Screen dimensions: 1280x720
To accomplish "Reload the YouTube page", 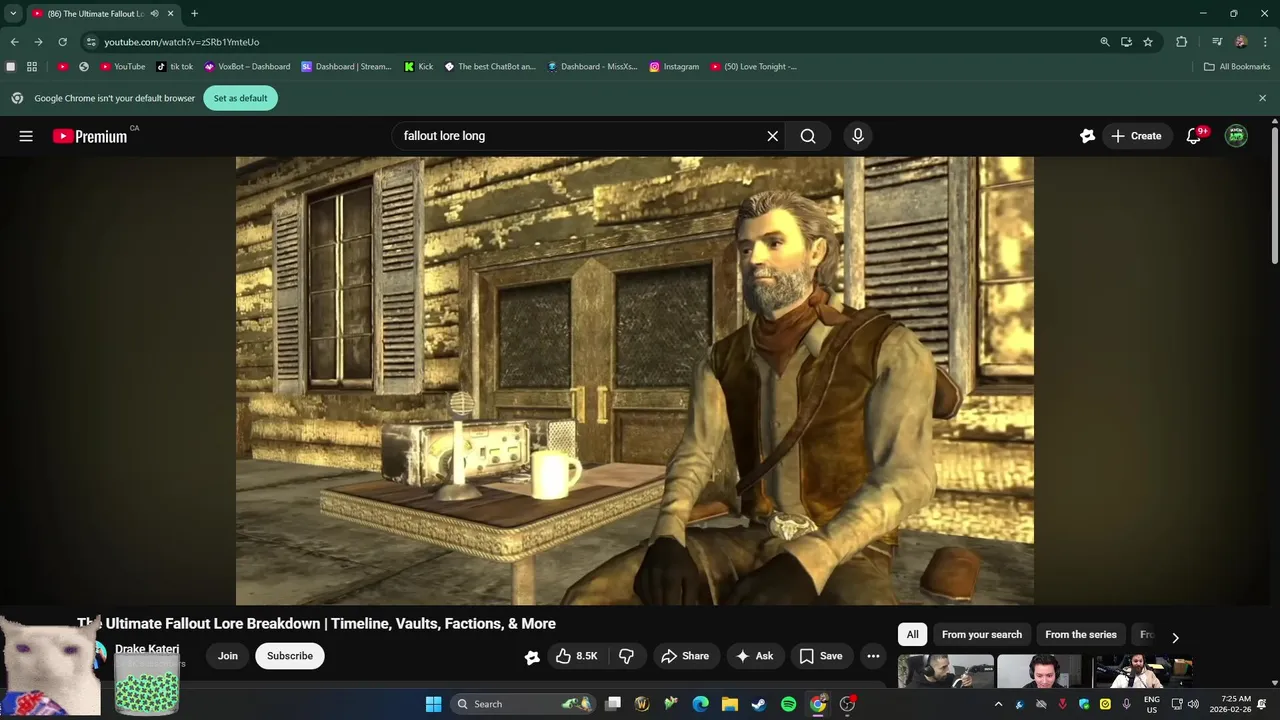I will tap(62, 42).
